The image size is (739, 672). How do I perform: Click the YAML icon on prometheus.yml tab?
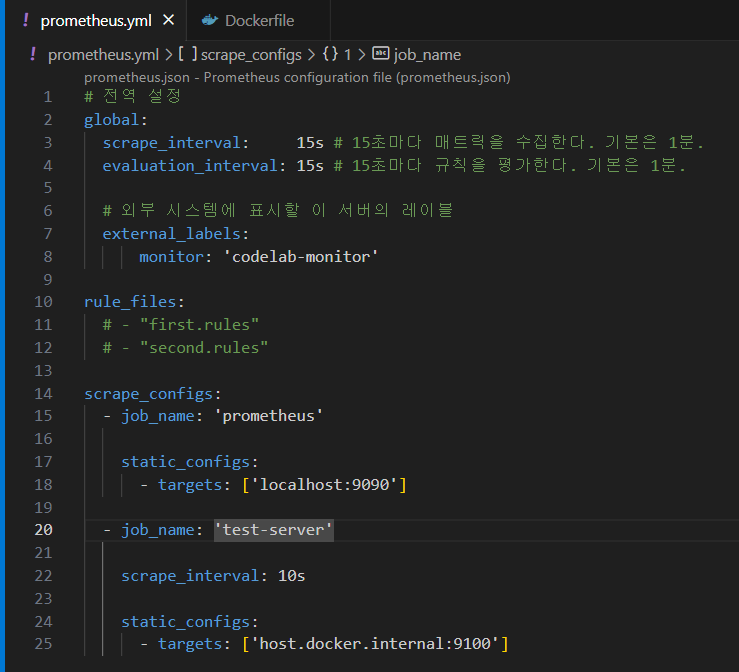pyautogui.click(x=26, y=20)
